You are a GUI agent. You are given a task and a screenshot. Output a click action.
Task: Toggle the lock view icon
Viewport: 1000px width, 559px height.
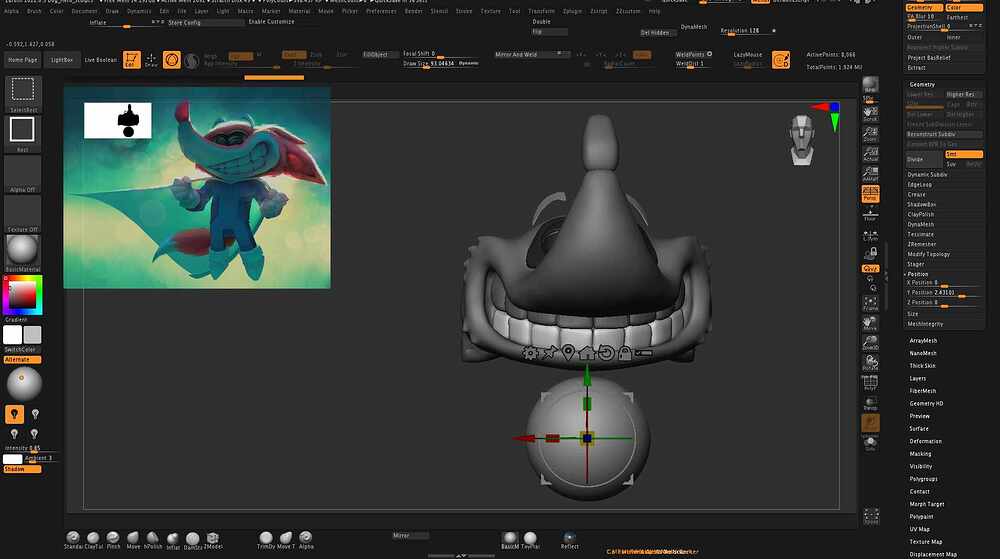click(x=870, y=254)
